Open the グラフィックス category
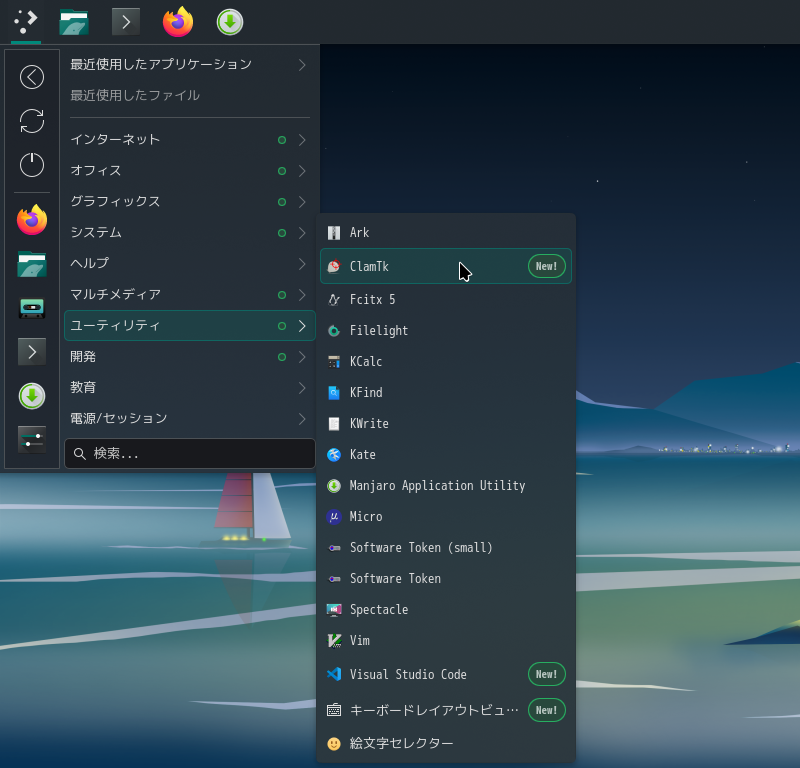The image size is (800, 768). coord(190,202)
